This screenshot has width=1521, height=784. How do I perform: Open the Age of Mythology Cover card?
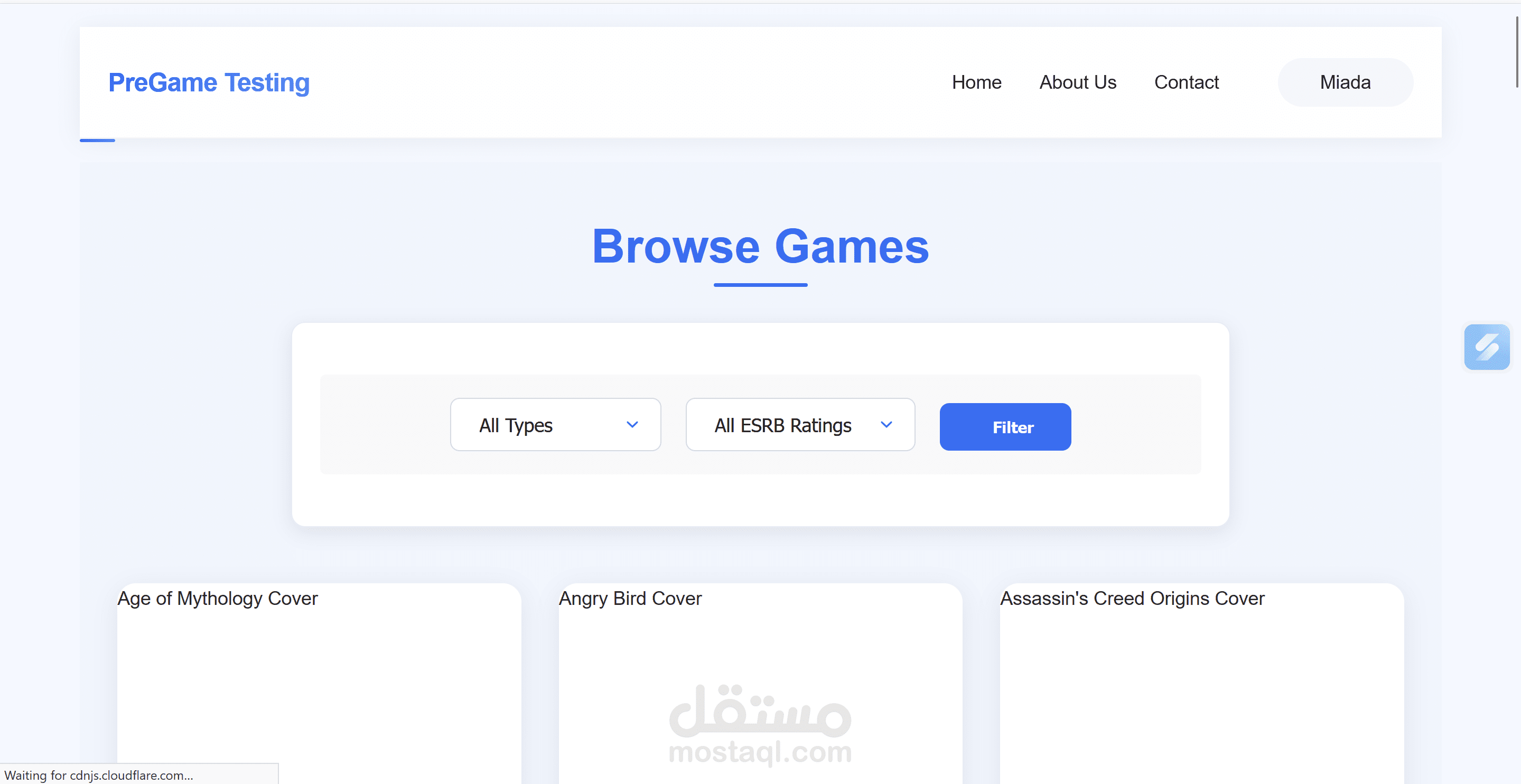point(319,684)
